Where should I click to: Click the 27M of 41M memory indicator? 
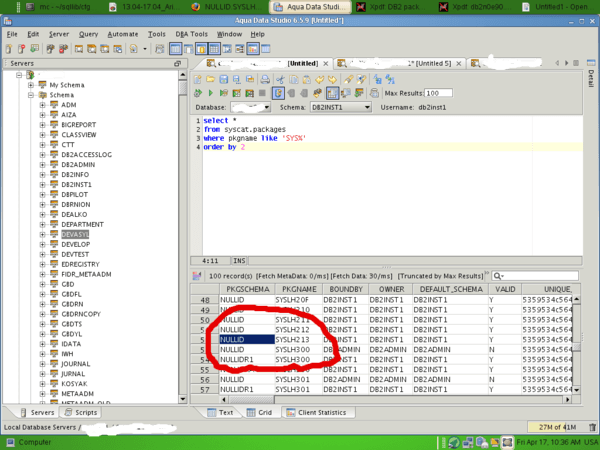click(x=557, y=427)
